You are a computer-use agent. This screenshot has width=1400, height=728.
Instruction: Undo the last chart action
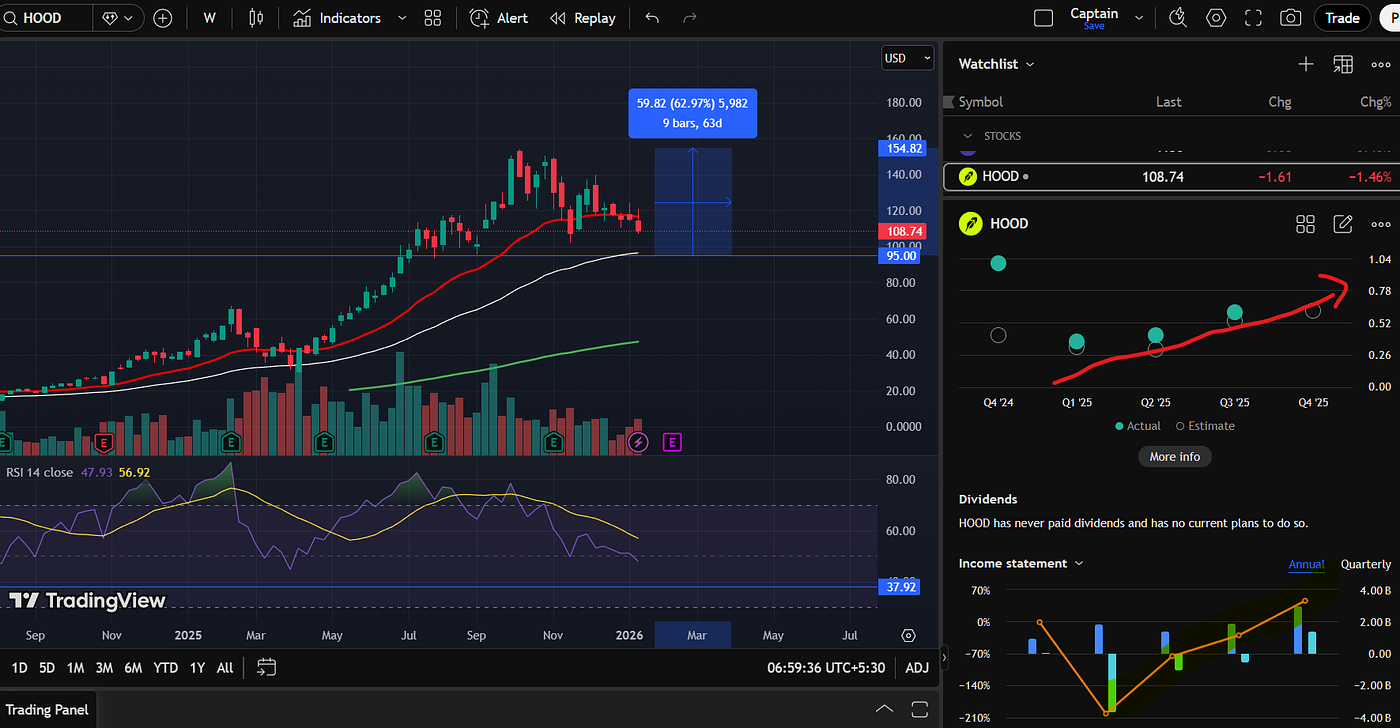tap(652, 18)
